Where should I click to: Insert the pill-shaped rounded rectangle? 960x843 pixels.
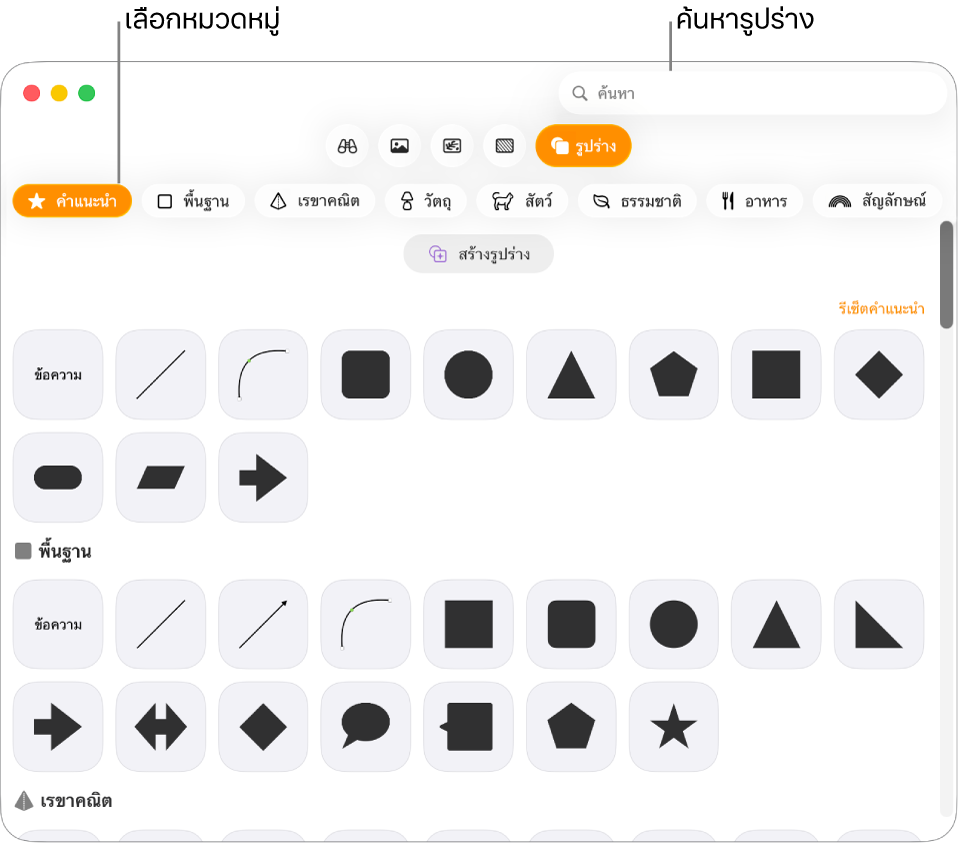click(x=58, y=478)
